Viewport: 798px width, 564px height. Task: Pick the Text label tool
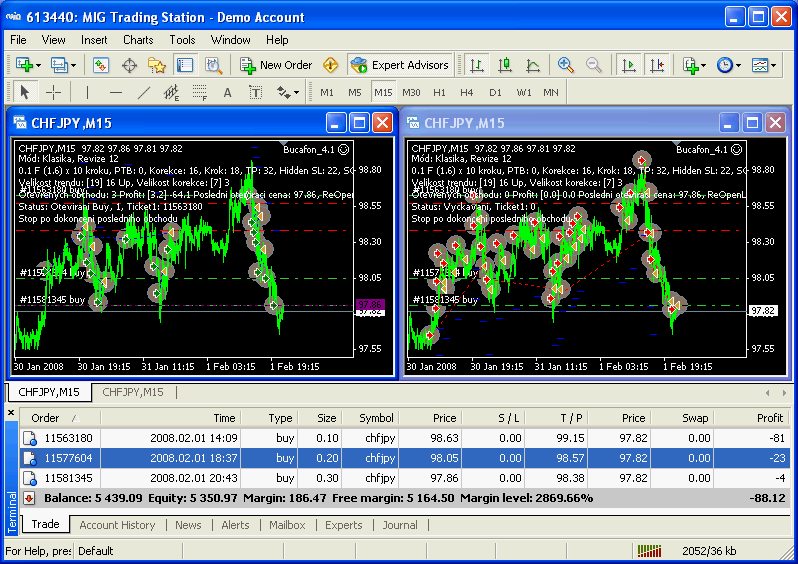[255, 93]
